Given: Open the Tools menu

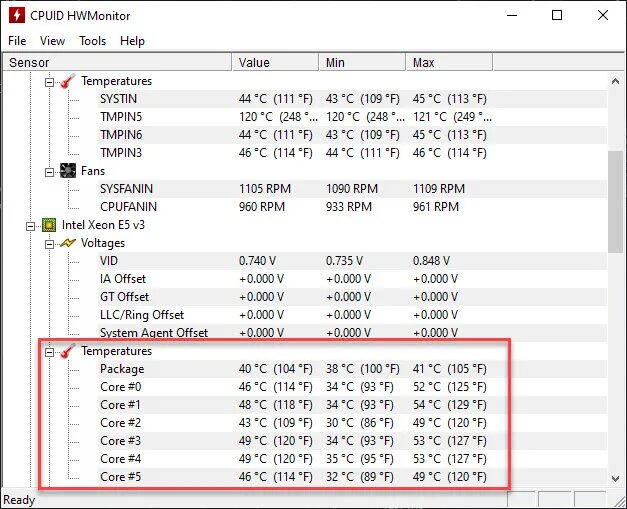Looking at the screenshot, I should pos(92,41).
